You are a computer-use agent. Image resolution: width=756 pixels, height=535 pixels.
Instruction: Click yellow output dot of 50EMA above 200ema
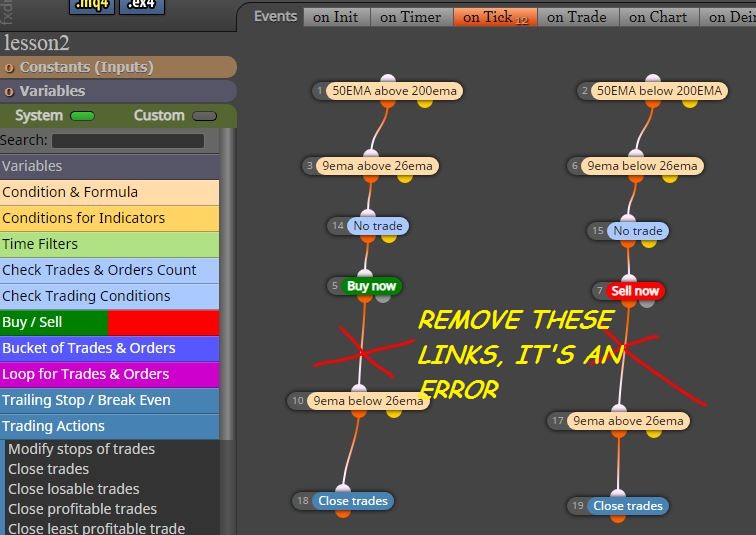(425, 103)
